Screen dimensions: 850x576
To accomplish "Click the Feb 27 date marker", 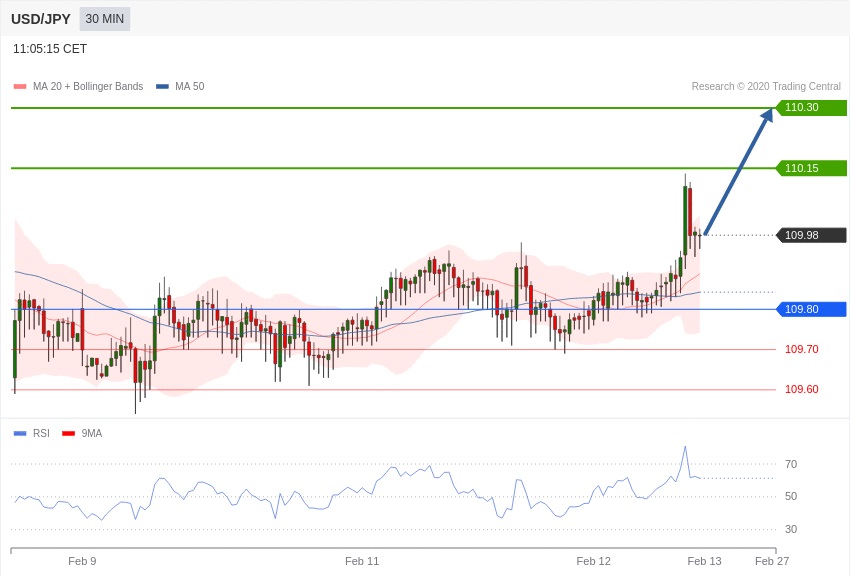I will (772, 561).
